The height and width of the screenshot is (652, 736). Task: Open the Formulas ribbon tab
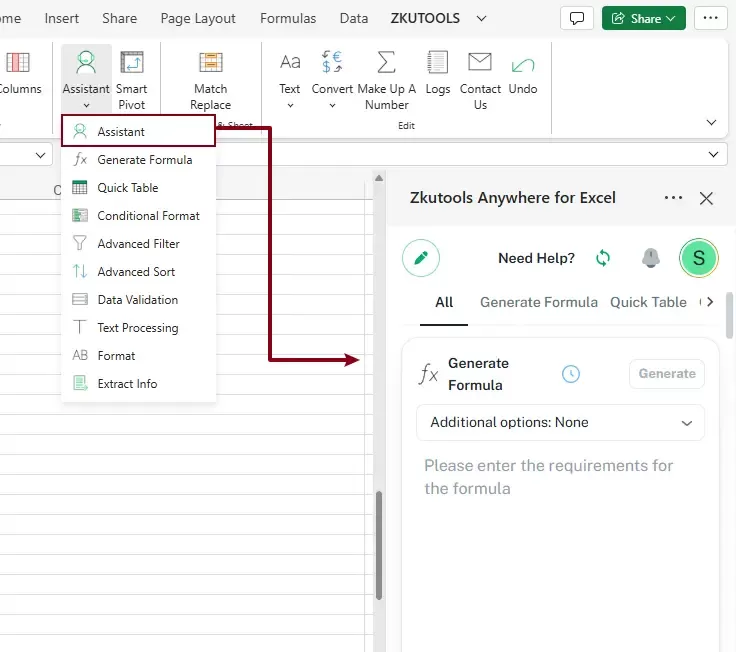(x=288, y=18)
